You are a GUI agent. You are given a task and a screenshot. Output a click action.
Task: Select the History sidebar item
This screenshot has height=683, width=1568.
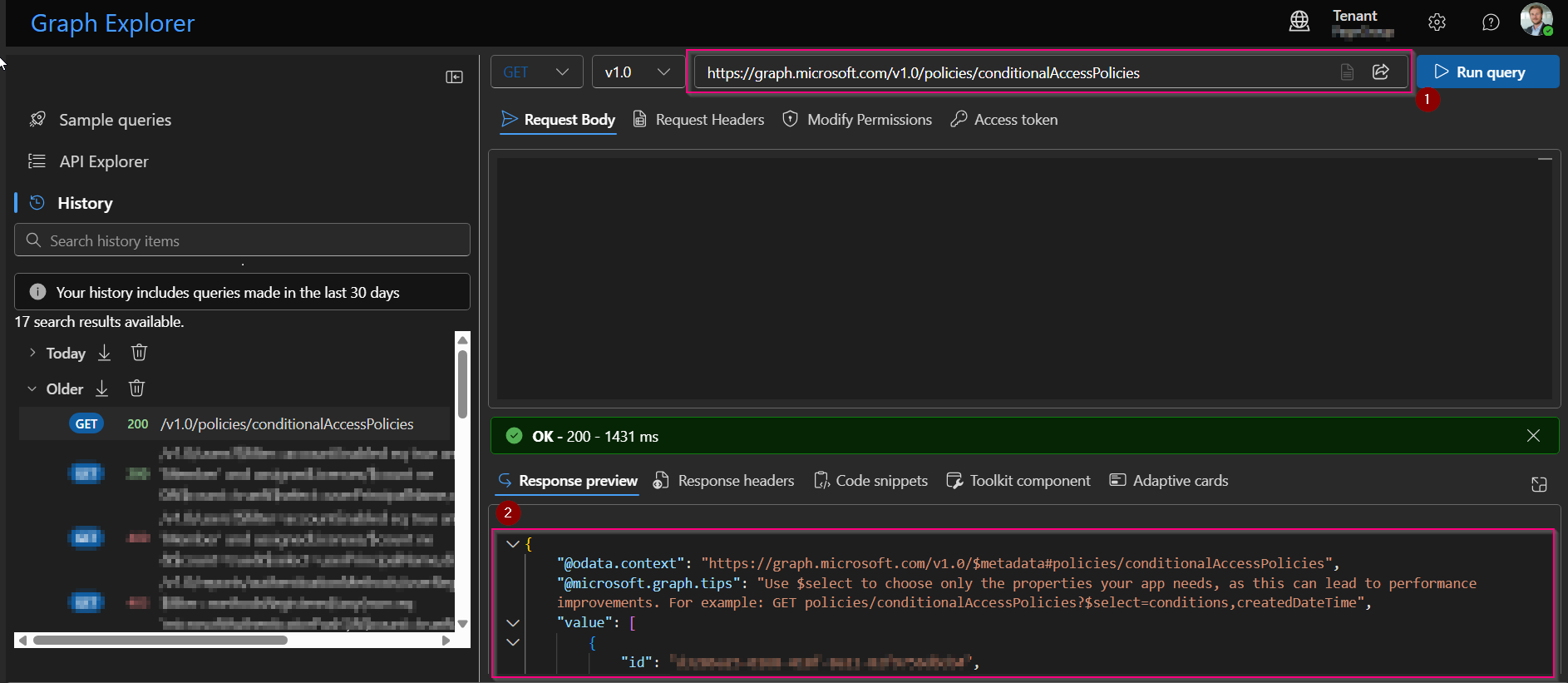[x=71, y=203]
